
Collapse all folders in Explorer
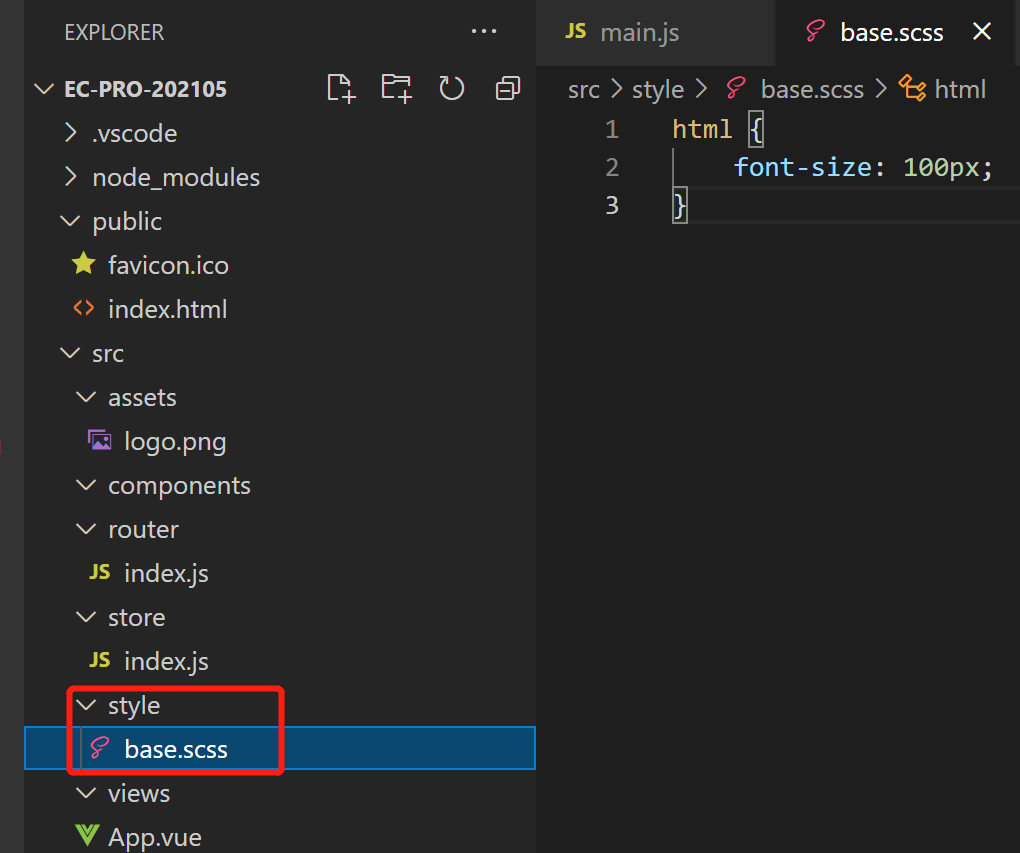[508, 89]
